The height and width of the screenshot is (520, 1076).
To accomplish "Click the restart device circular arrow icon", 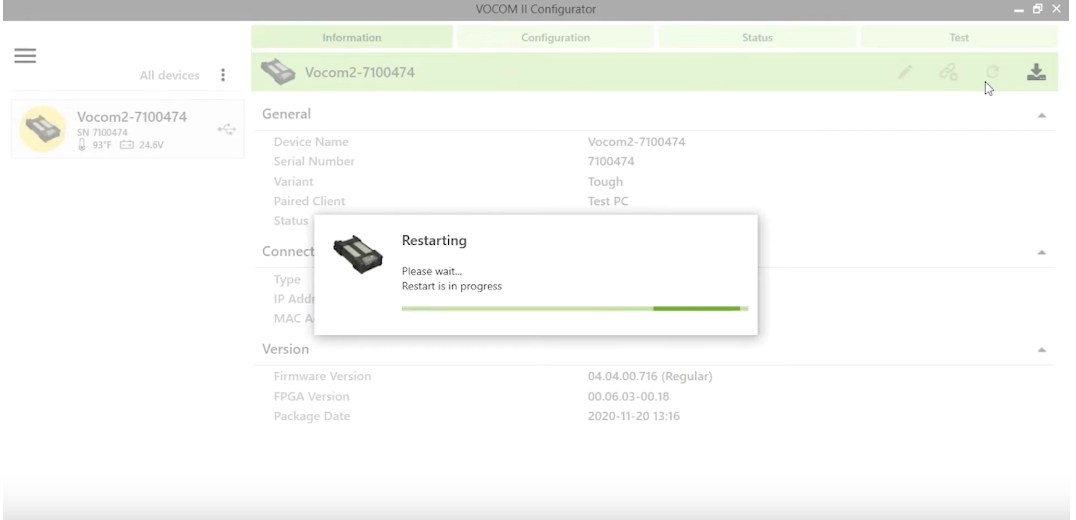I will [992, 71].
